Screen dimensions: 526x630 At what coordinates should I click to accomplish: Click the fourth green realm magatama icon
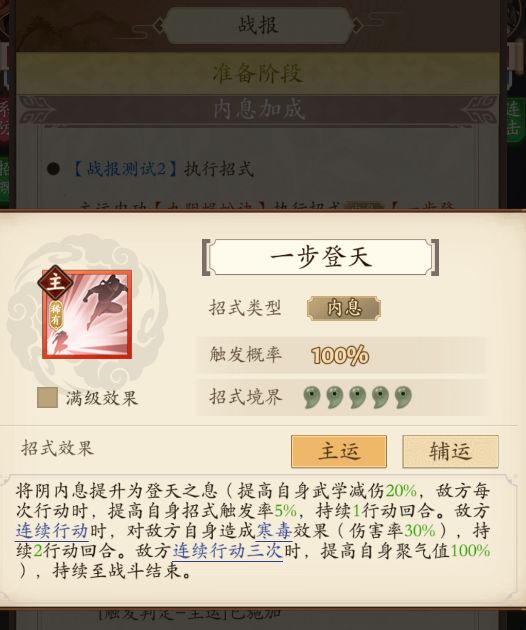tap(380, 397)
